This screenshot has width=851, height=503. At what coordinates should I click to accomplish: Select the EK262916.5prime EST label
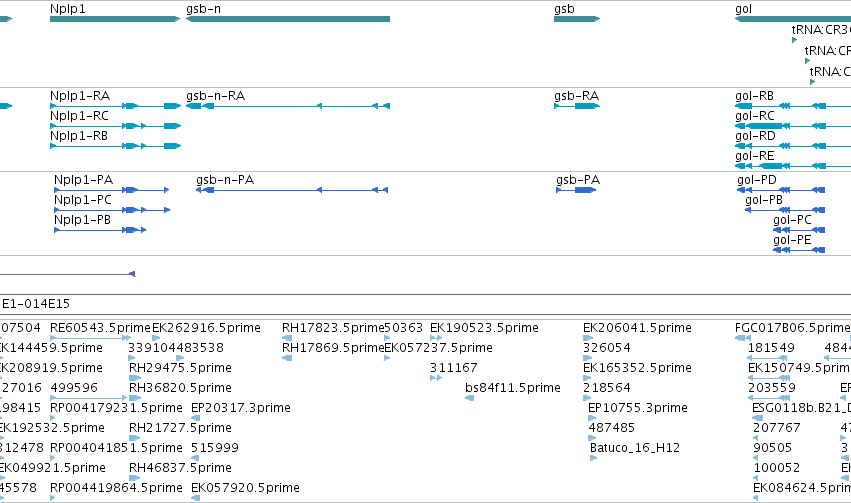[206, 328]
